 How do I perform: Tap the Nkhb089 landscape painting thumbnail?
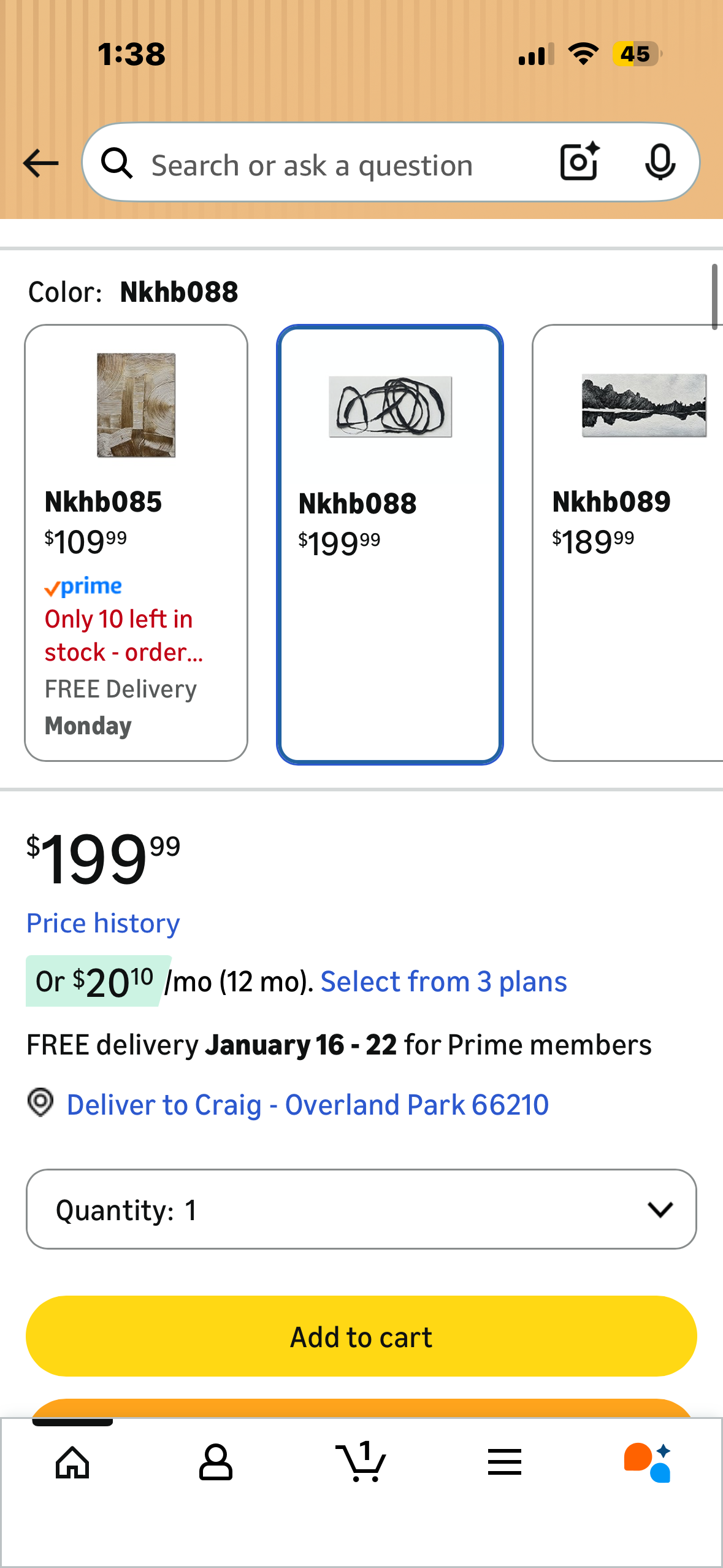click(x=644, y=405)
